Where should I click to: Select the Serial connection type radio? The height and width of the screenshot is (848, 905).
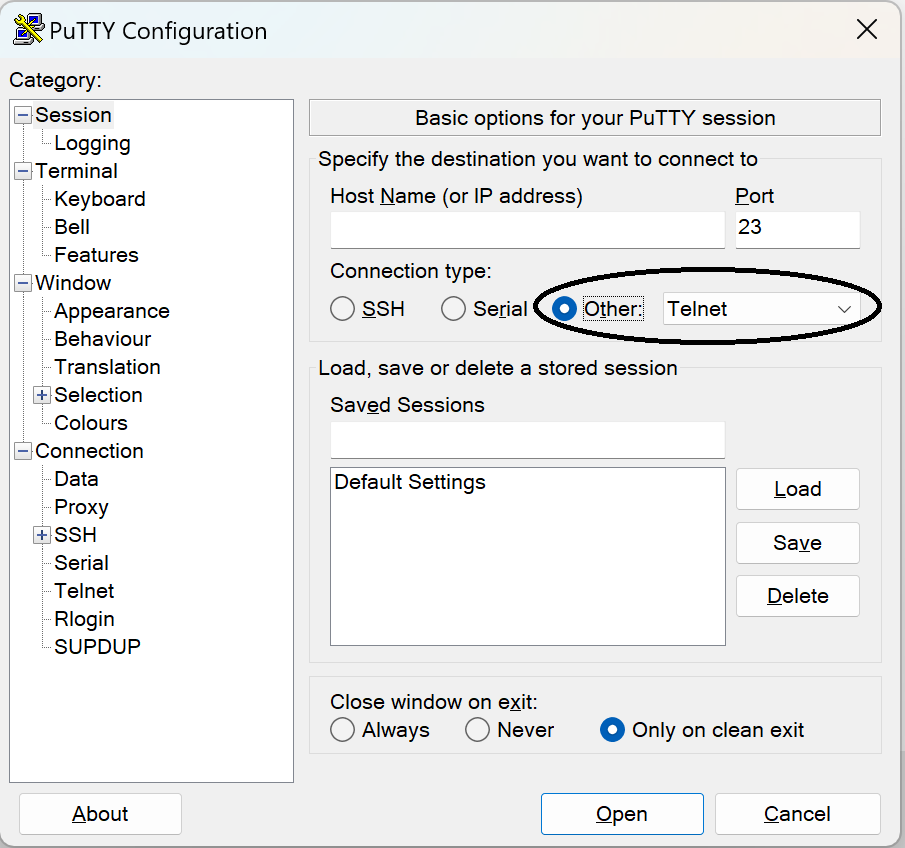point(453,309)
